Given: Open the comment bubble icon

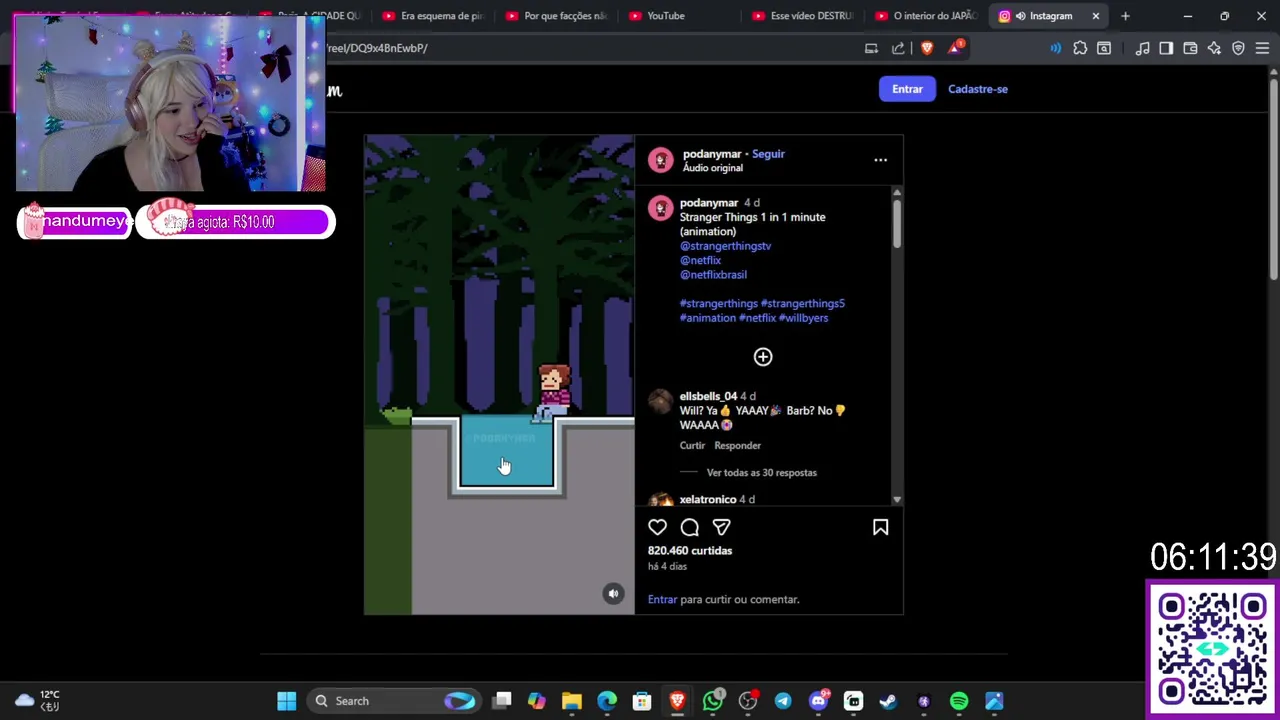Looking at the screenshot, I should coord(690,527).
